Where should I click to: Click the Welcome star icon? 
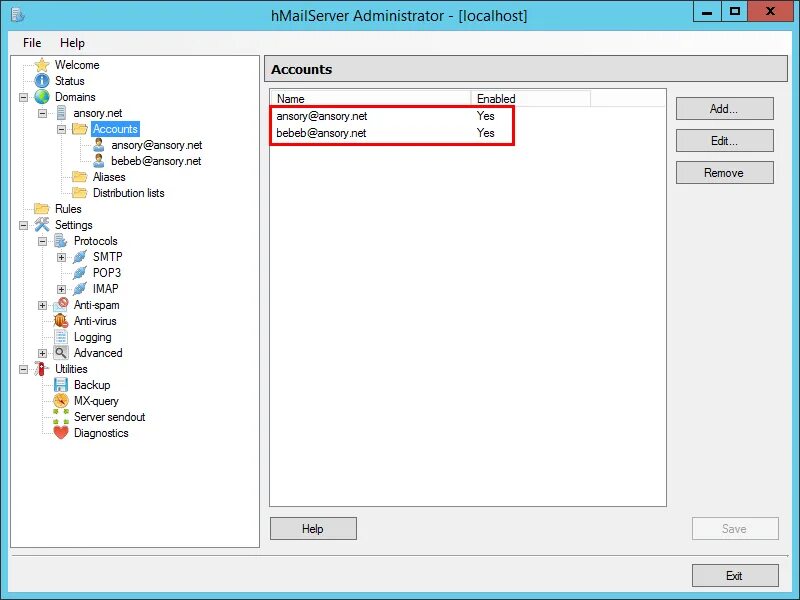(x=42, y=65)
